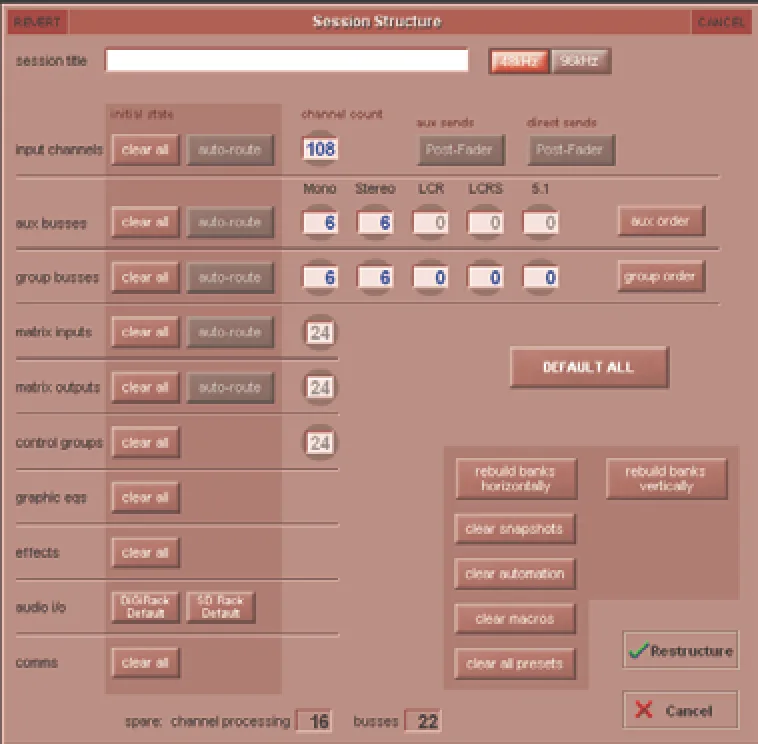Clear all comms
The height and width of the screenshot is (744, 758).
(x=145, y=662)
